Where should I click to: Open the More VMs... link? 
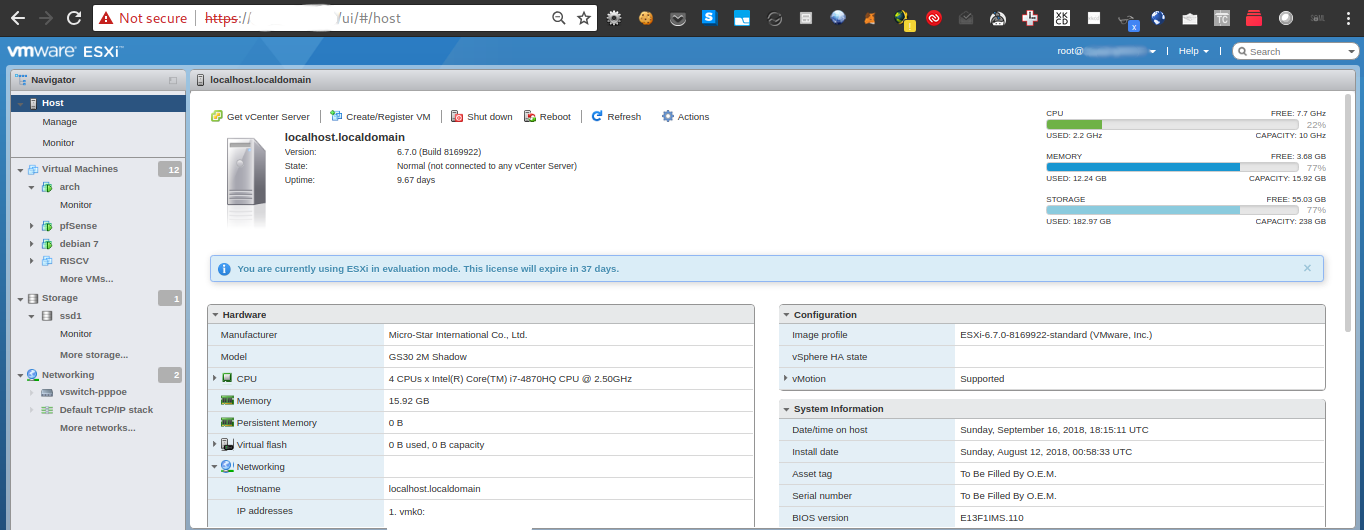tap(86, 279)
